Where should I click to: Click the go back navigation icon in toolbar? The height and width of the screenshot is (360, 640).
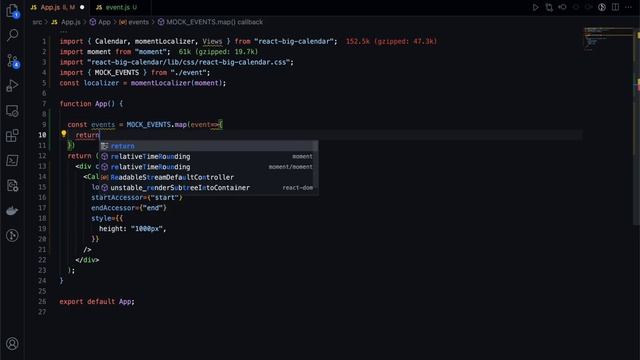[562, 7]
